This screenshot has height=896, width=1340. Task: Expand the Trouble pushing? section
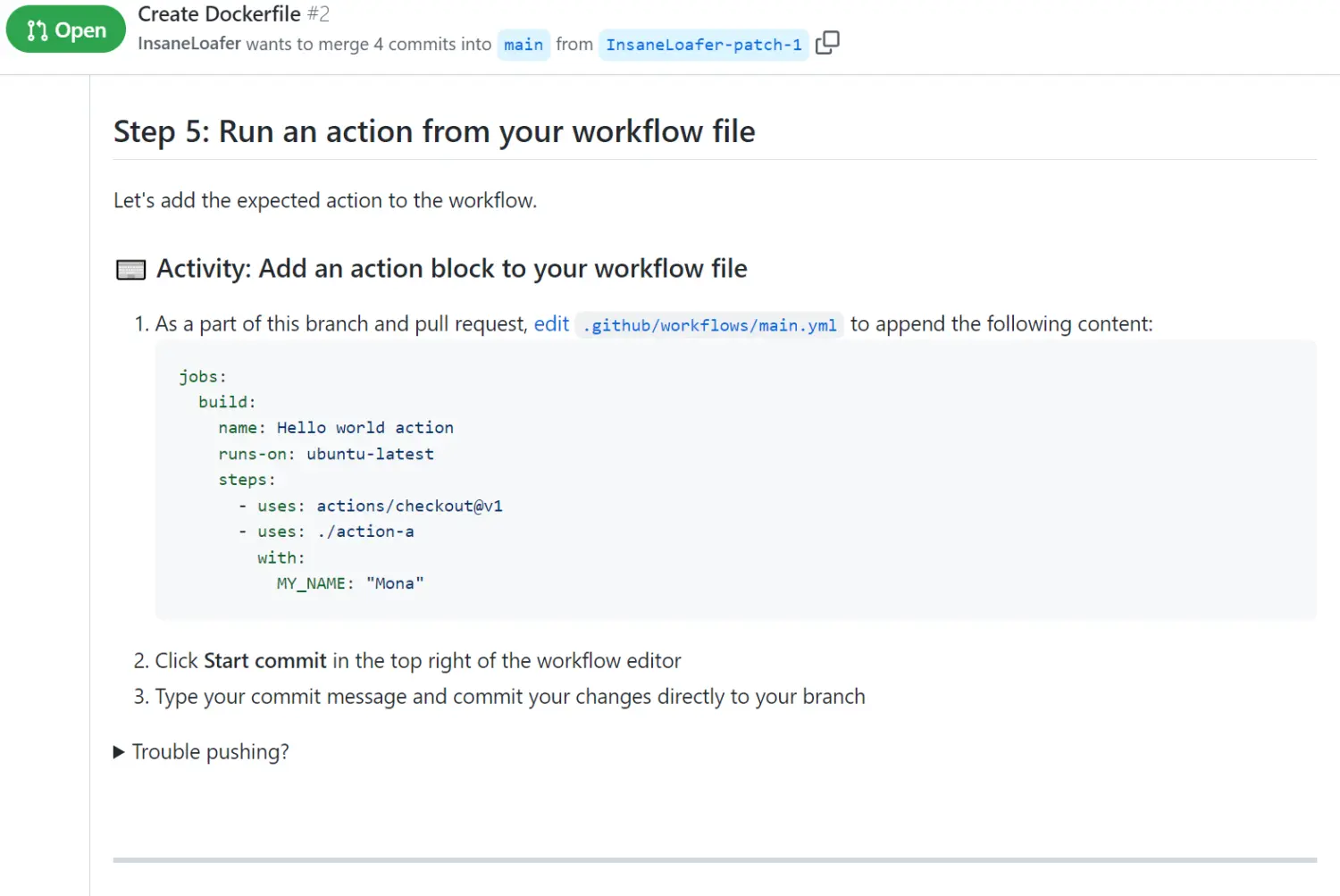201,752
